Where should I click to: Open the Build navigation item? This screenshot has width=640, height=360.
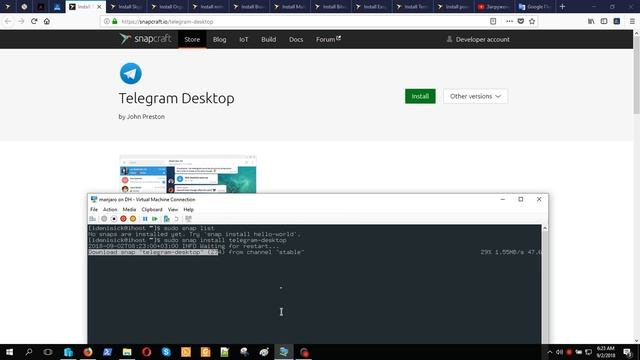pyautogui.click(x=269, y=40)
